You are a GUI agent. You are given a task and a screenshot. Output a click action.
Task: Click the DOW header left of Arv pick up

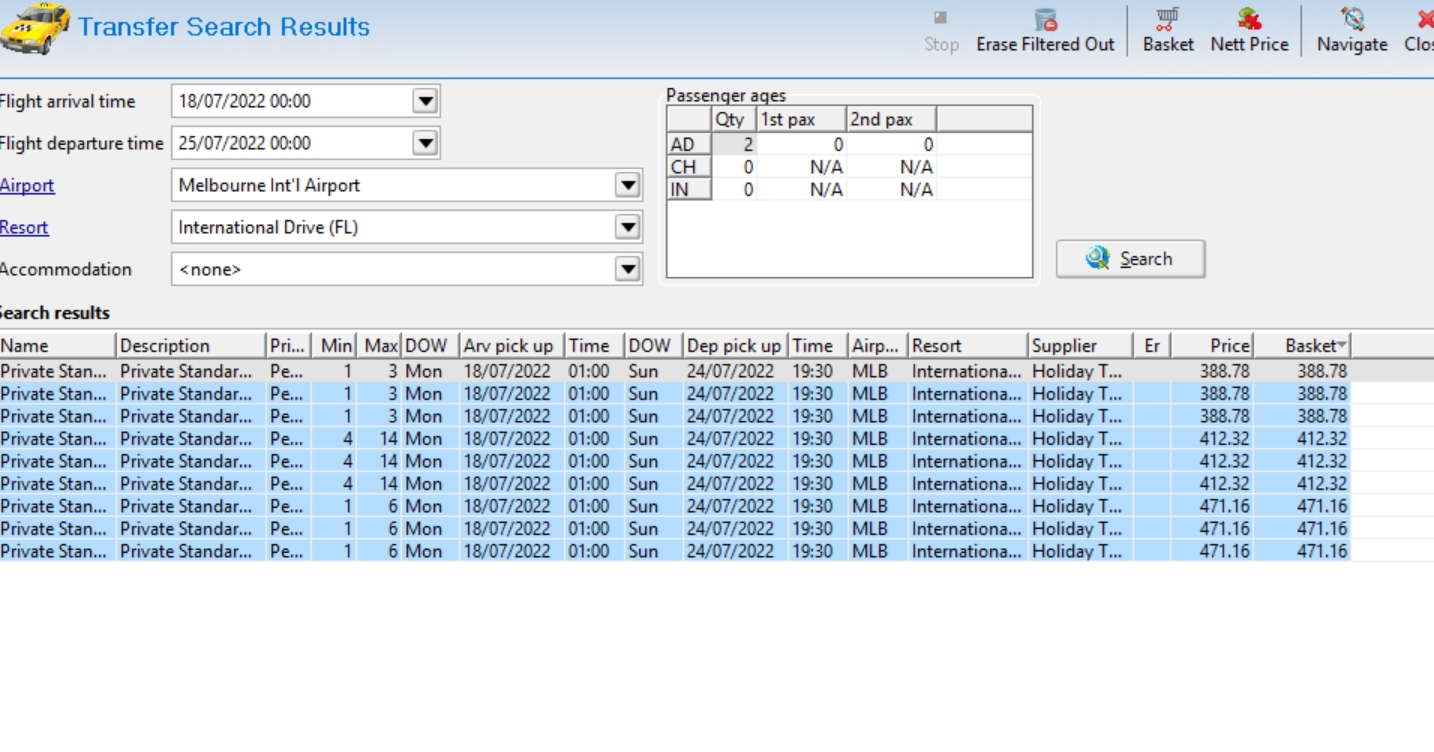[431, 346]
